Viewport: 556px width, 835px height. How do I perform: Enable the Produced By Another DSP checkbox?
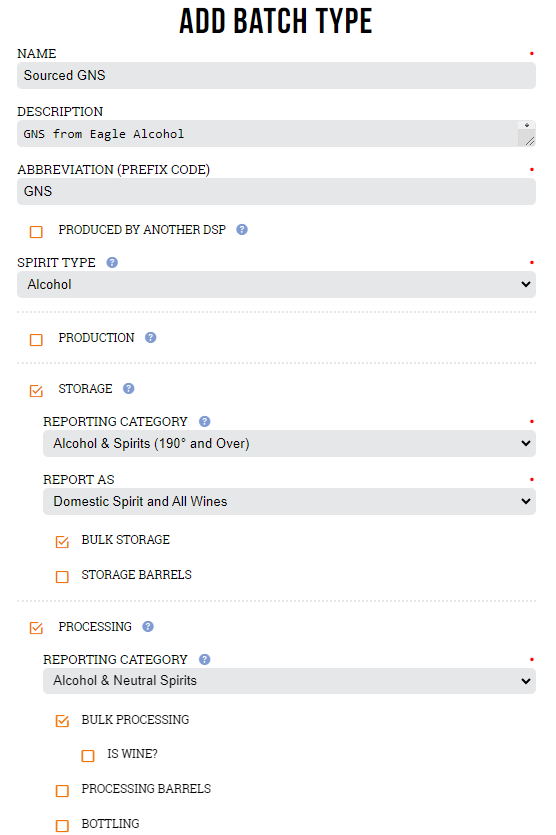(36, 232)
